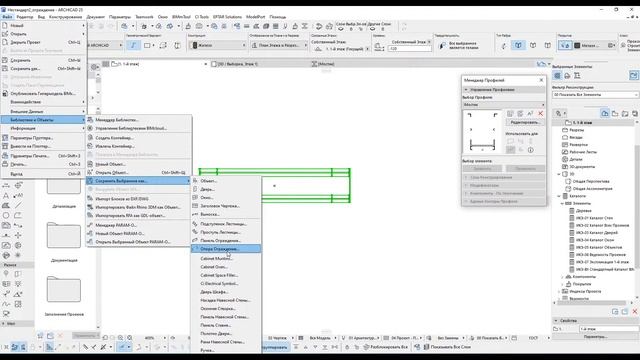The width and height of the screenshot is (640, 360).
Task: Click the Edit button in Profile Manager
Action: (525, 122)
